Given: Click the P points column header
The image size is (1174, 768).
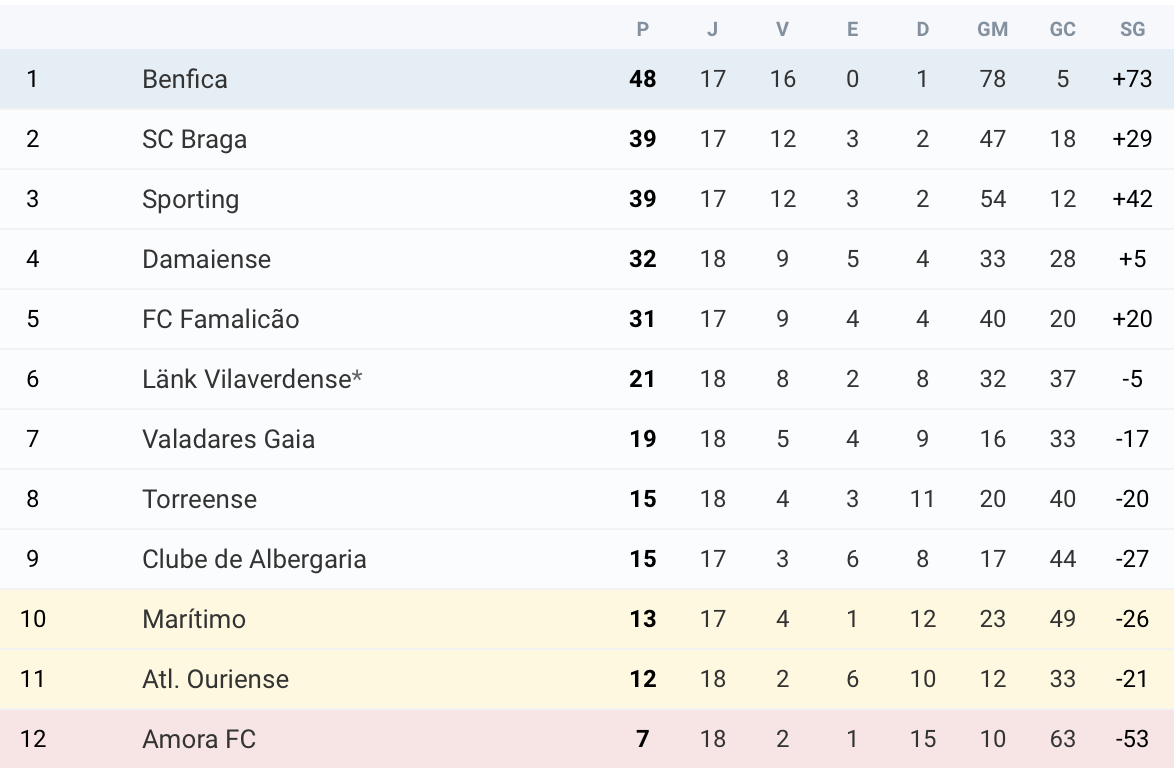Looking at the screenshot, I should click(x=643, y=30).
